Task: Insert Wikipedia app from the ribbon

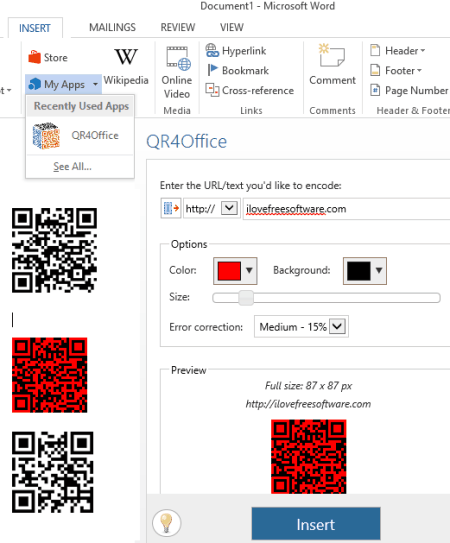Action: 126,67
